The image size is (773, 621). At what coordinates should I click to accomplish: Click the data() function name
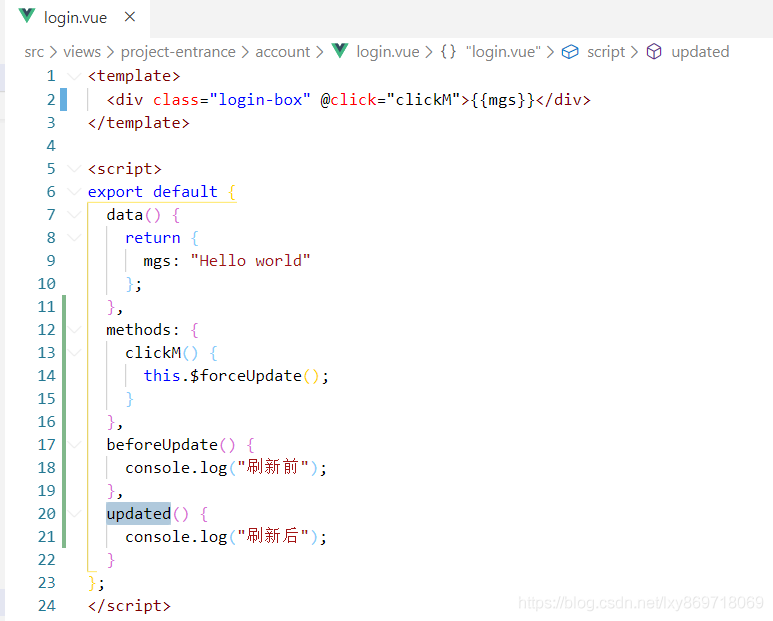pos(125,214)
